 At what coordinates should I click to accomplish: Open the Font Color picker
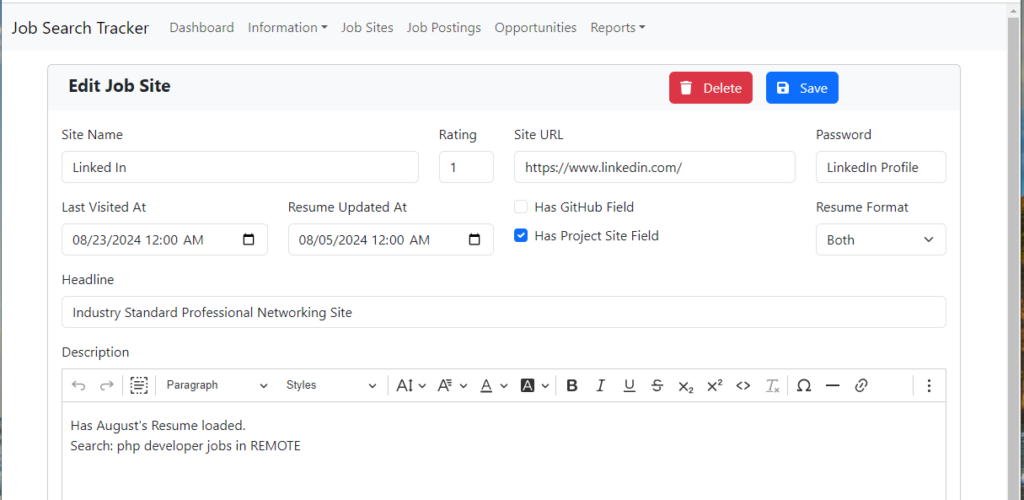(x=494, y=386)
